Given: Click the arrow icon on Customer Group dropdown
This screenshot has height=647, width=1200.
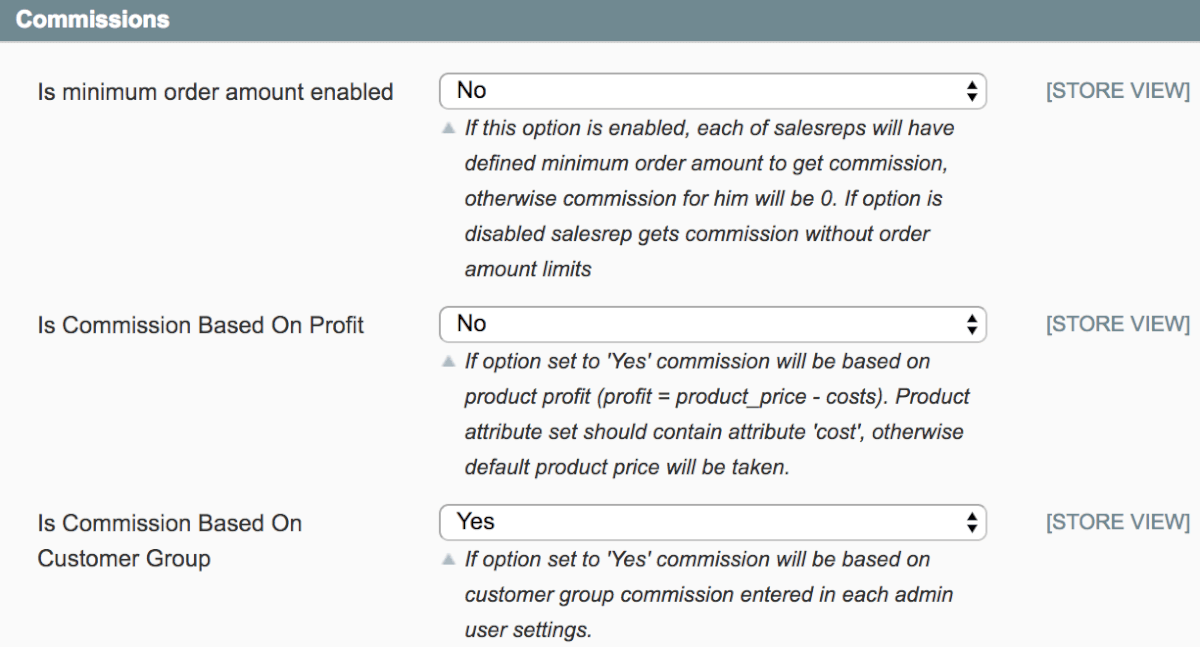Looking at the screenshot, I should (970, 522).
